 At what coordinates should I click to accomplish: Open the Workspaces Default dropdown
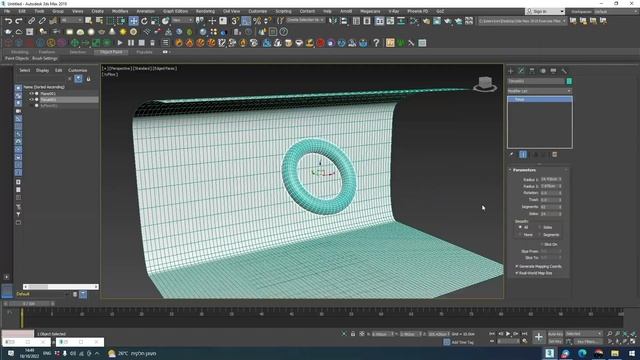point(616,11)
